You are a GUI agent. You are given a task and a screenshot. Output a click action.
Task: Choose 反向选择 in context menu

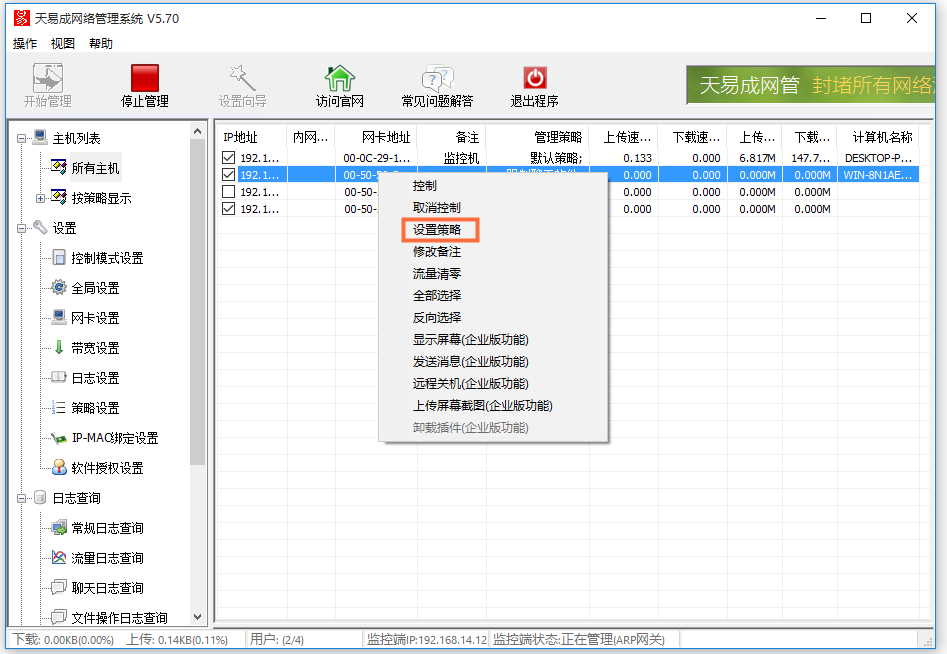click(493, 317)
